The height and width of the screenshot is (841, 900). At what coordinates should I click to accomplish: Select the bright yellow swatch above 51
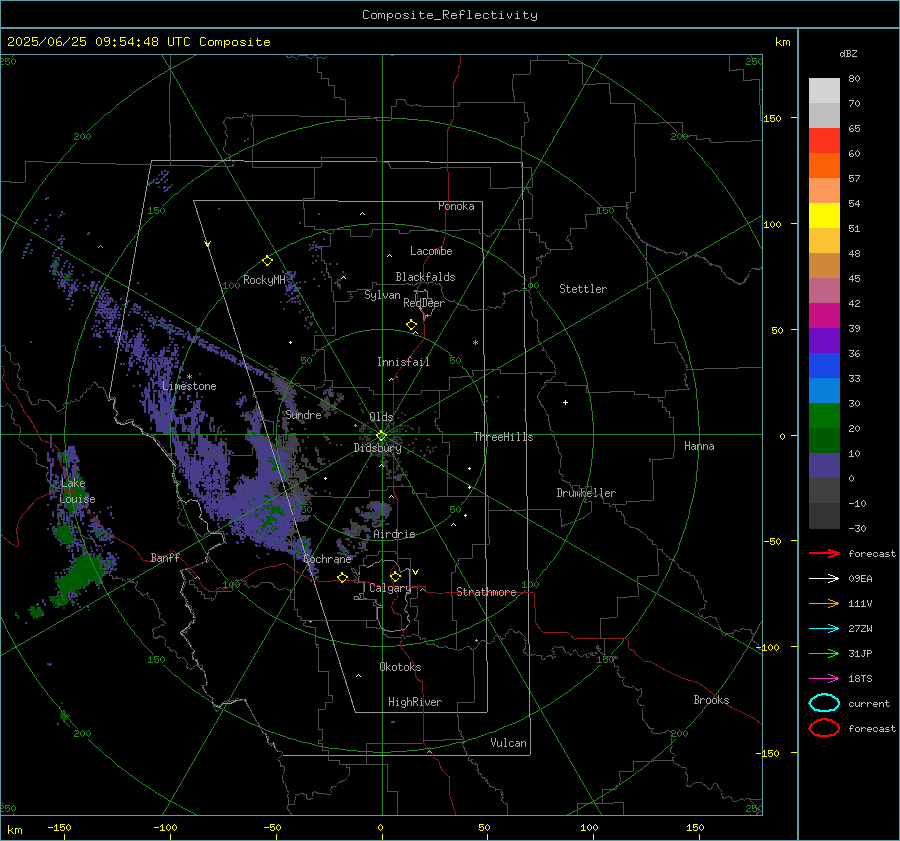[x=824, y=215]
